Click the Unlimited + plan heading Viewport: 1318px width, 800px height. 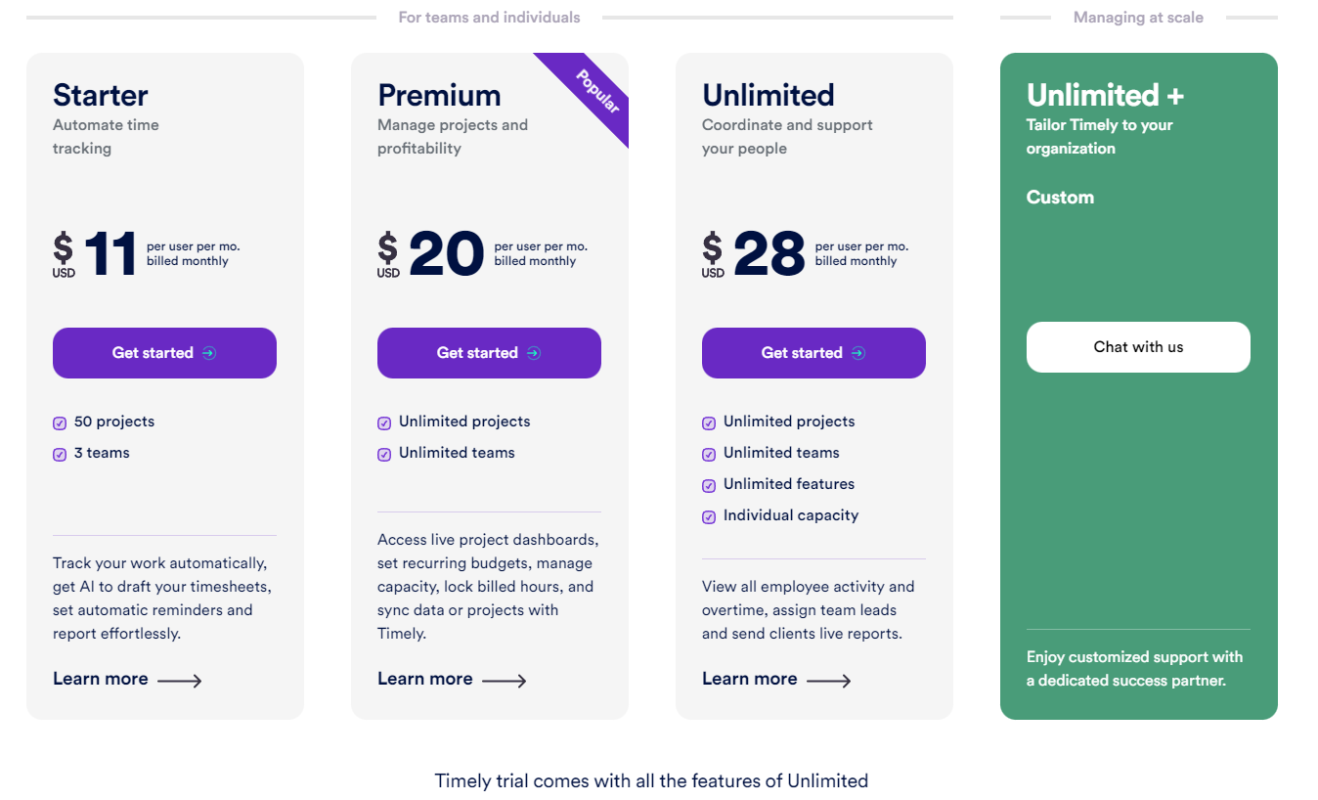[x=1105, y=95]
